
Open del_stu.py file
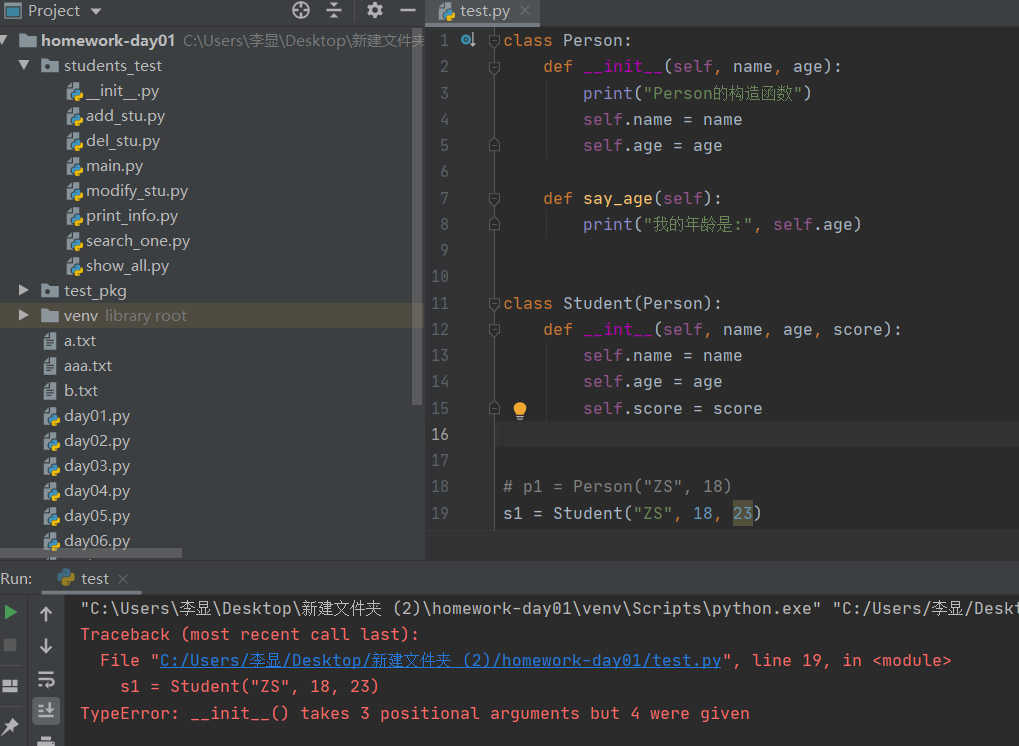click(x=114, y=141)
